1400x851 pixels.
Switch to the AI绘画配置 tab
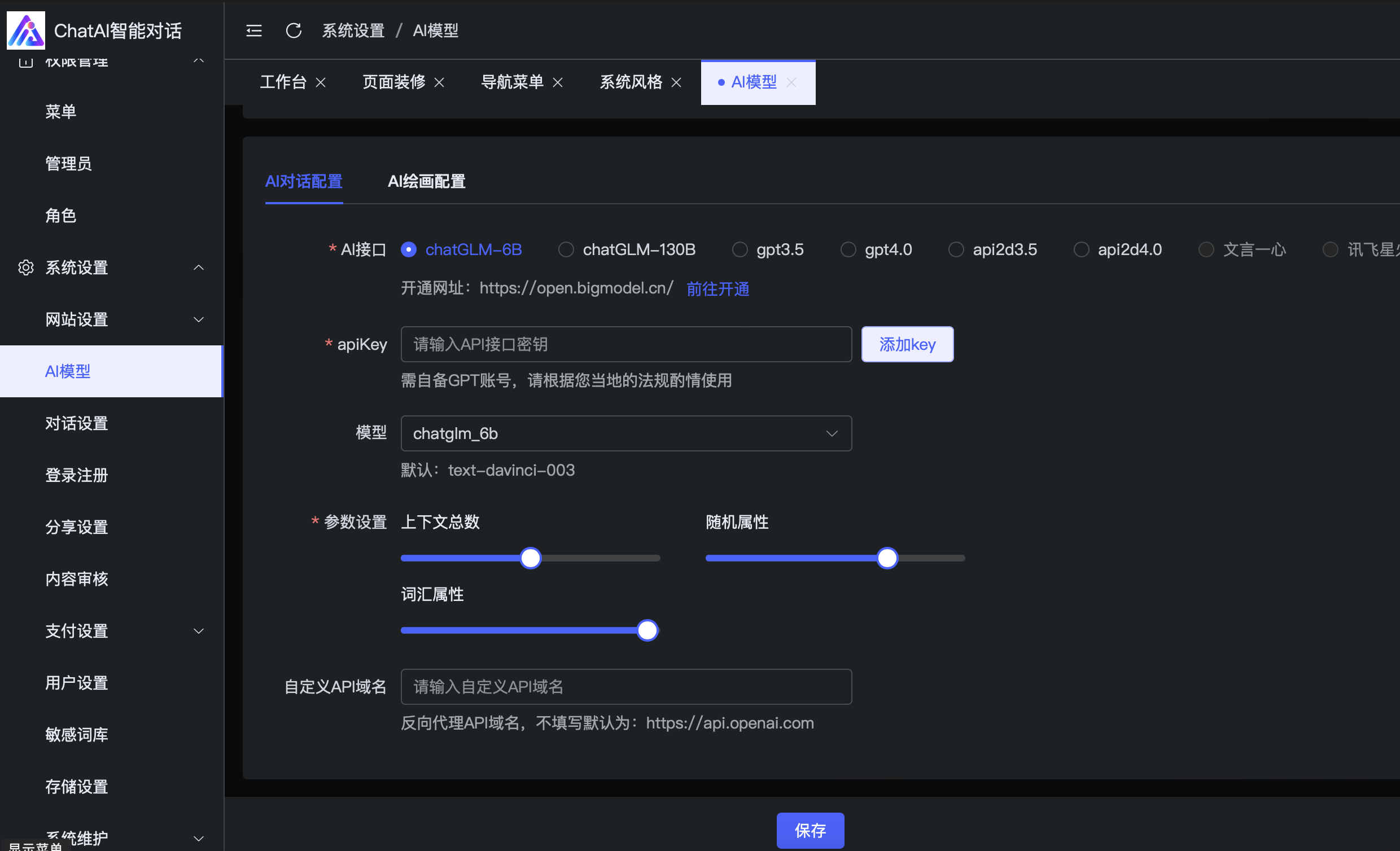click(x=426, y=181)
